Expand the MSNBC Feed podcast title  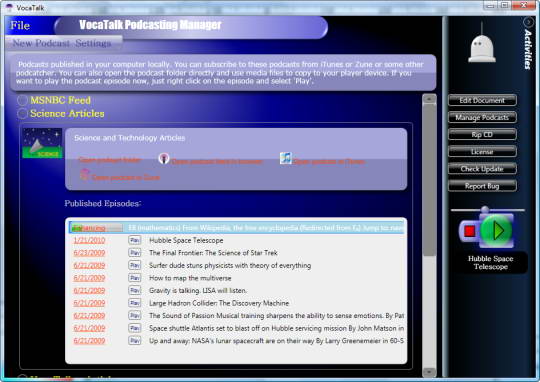pos(61,100)
